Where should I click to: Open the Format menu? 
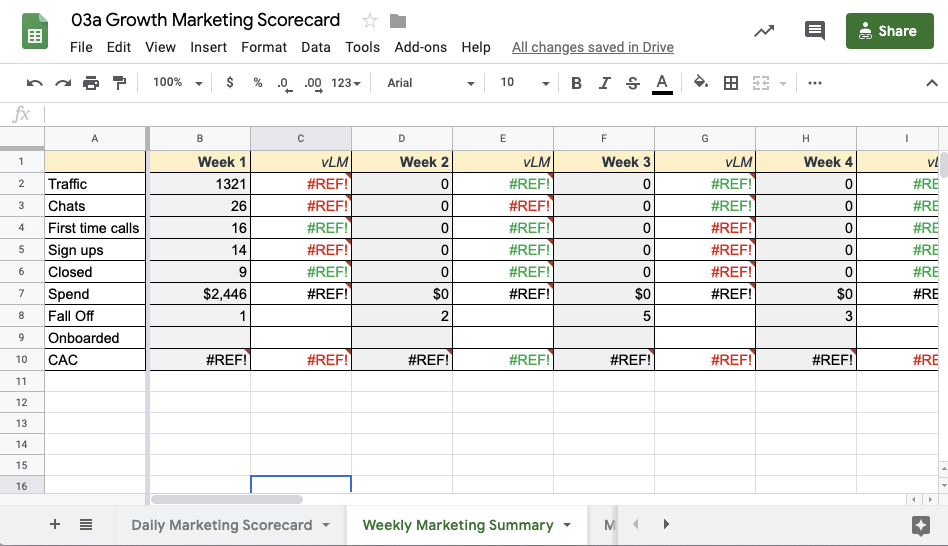point(264,47)
